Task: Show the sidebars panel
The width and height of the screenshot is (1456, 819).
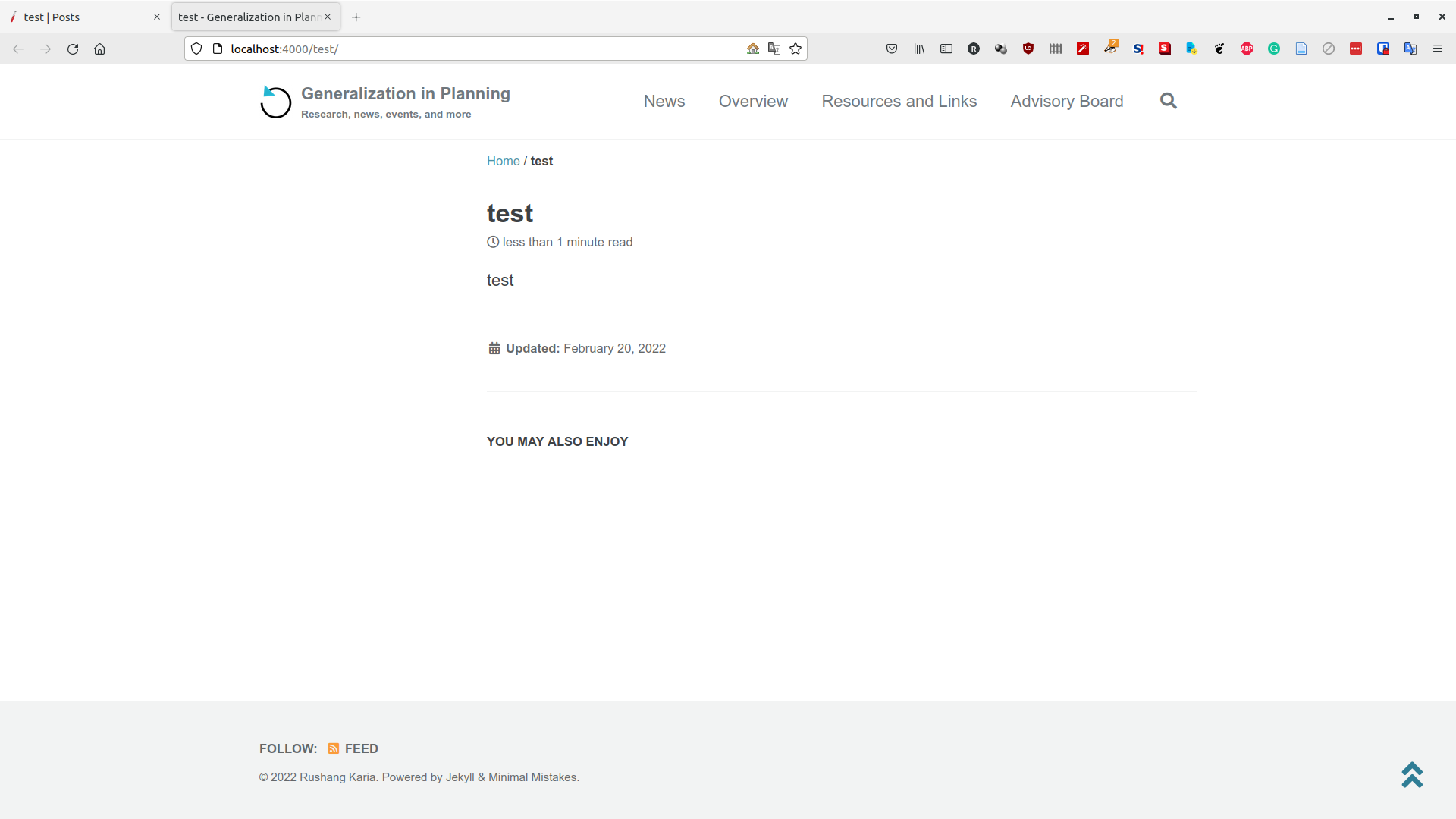Action: (x=946, y=49)
